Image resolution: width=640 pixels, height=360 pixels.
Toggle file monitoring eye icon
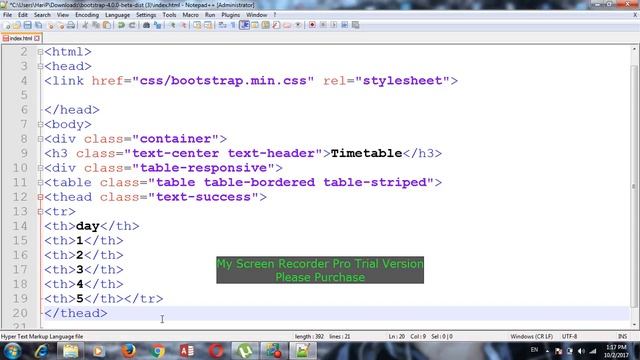coord(298,25)
